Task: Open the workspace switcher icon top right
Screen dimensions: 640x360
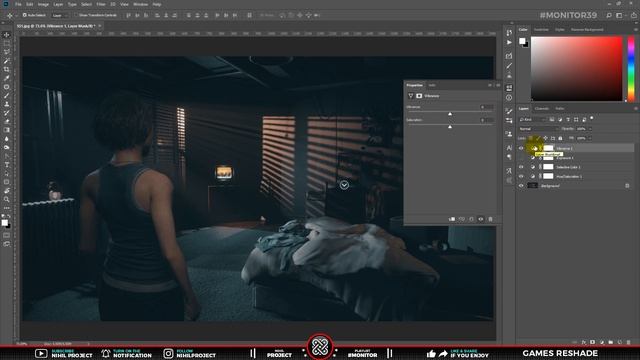Action: 620,16
